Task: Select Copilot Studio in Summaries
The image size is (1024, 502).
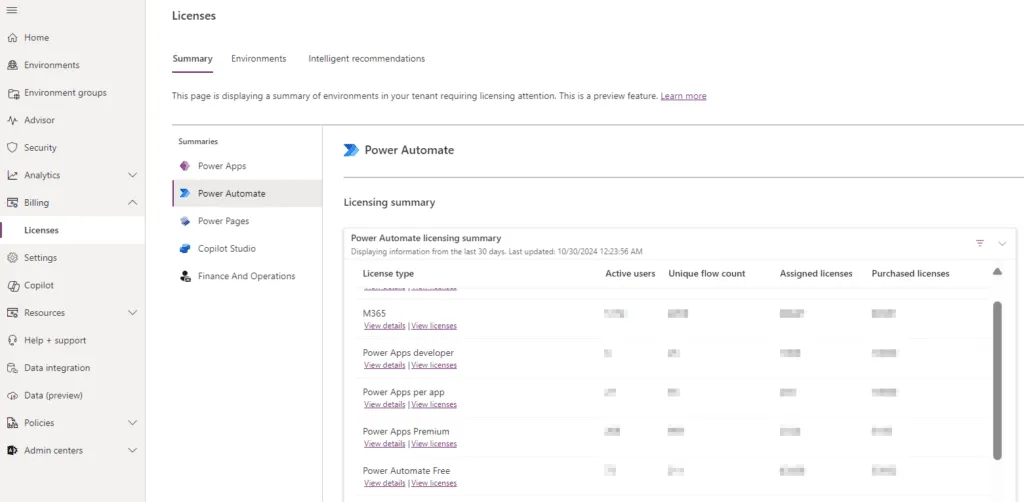Action: (x=248, y=249)
